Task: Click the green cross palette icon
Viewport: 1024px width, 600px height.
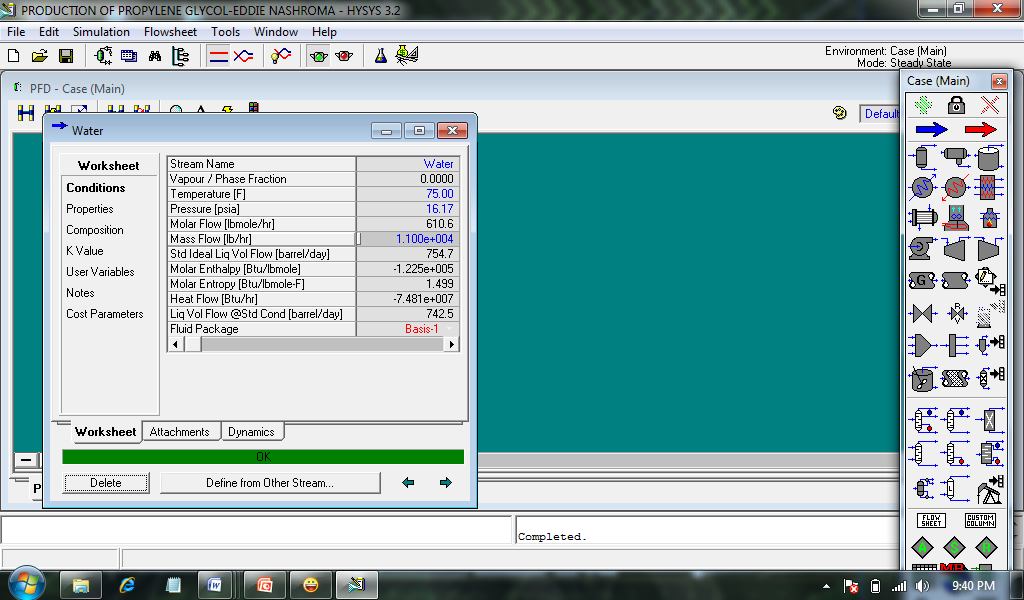Action: tap(923, 104)
